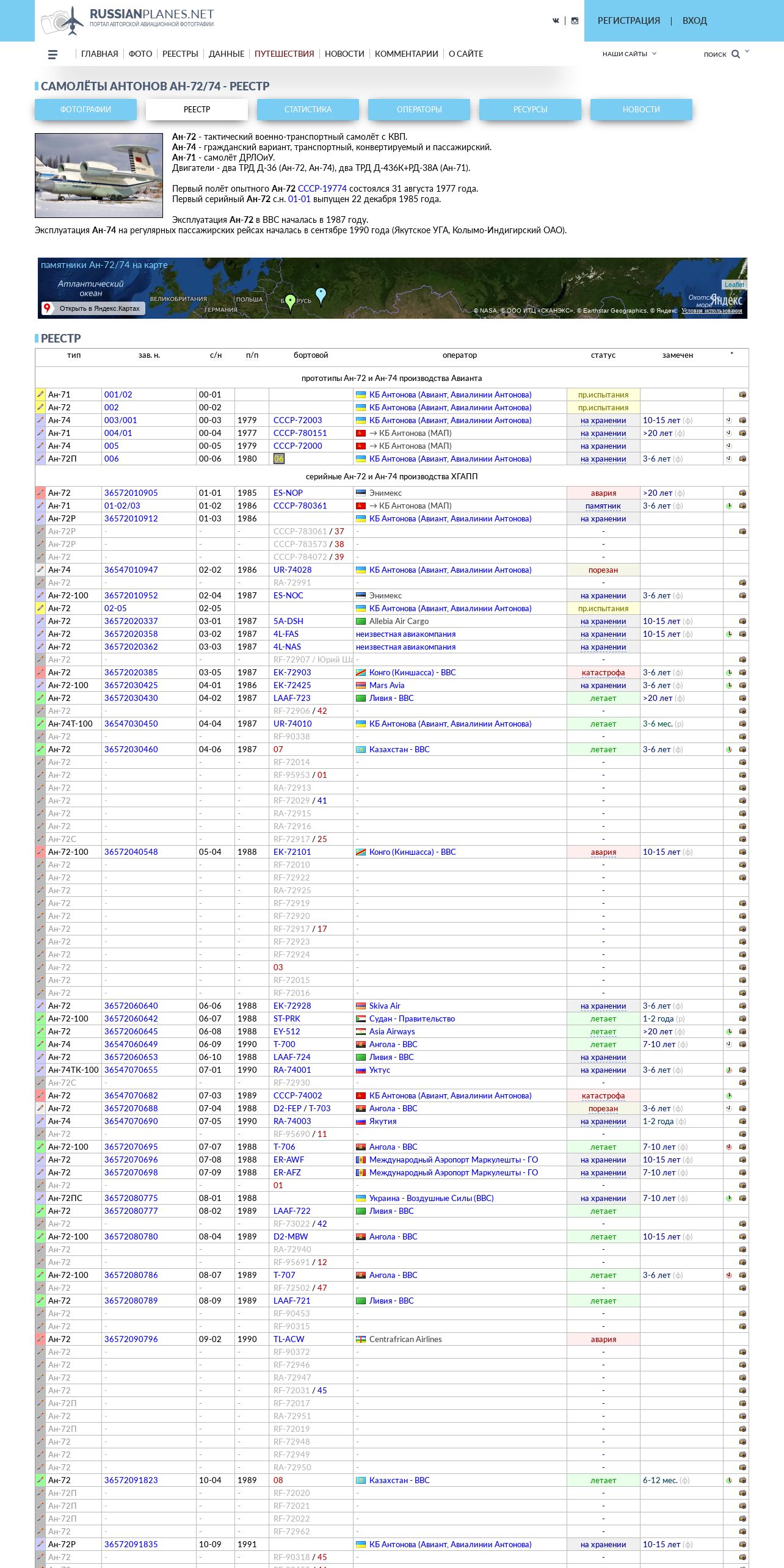Click green clock icon in CCCP-780361 row

coord(728,506)
